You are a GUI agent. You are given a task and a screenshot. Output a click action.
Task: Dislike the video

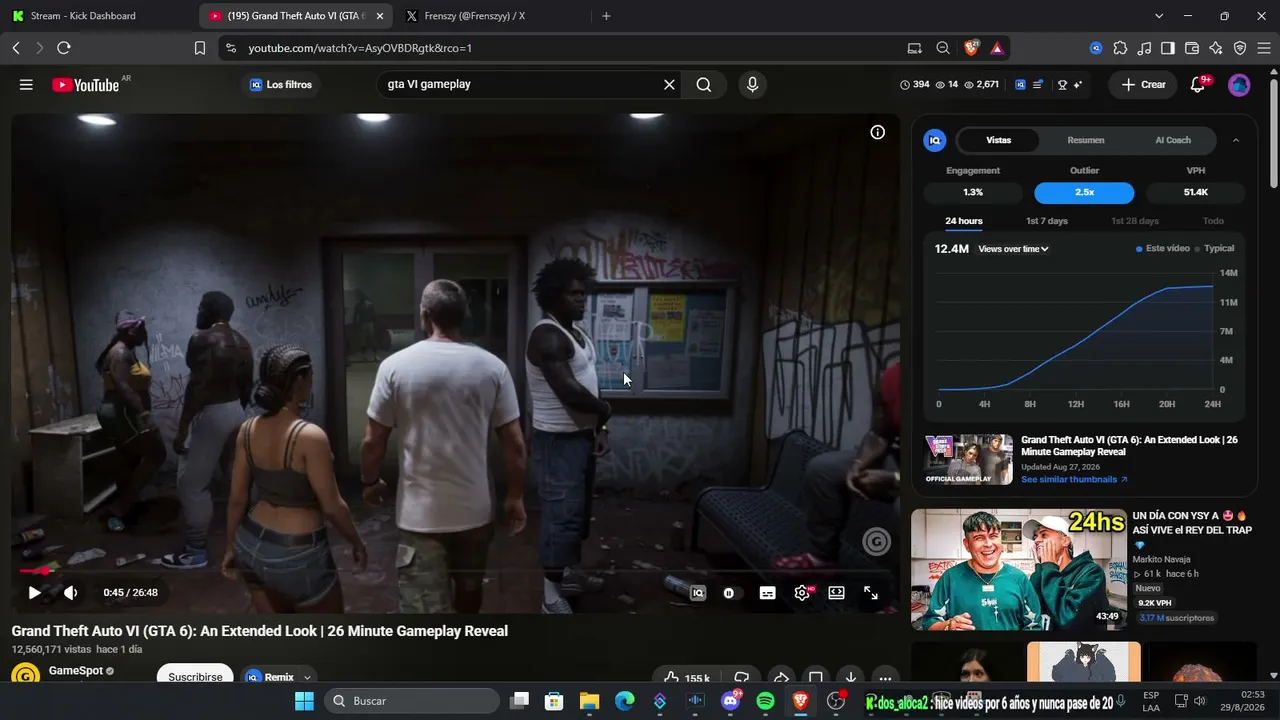[x=742, y=678]
